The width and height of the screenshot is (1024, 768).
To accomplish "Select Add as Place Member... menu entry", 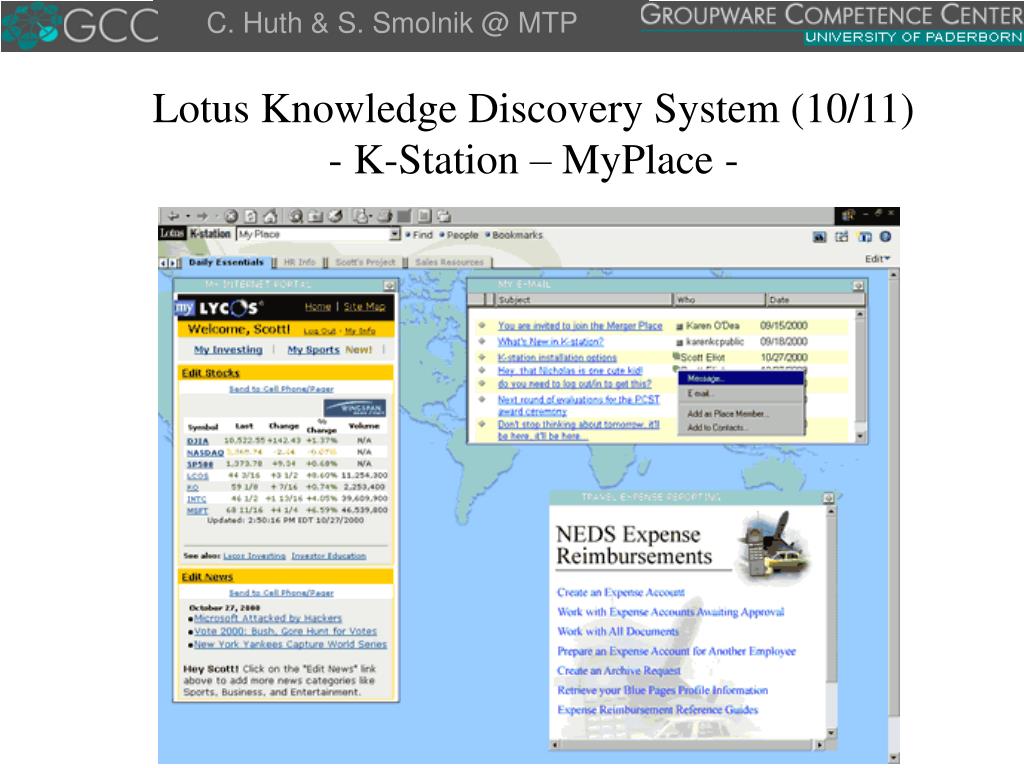I will [741, 414].
